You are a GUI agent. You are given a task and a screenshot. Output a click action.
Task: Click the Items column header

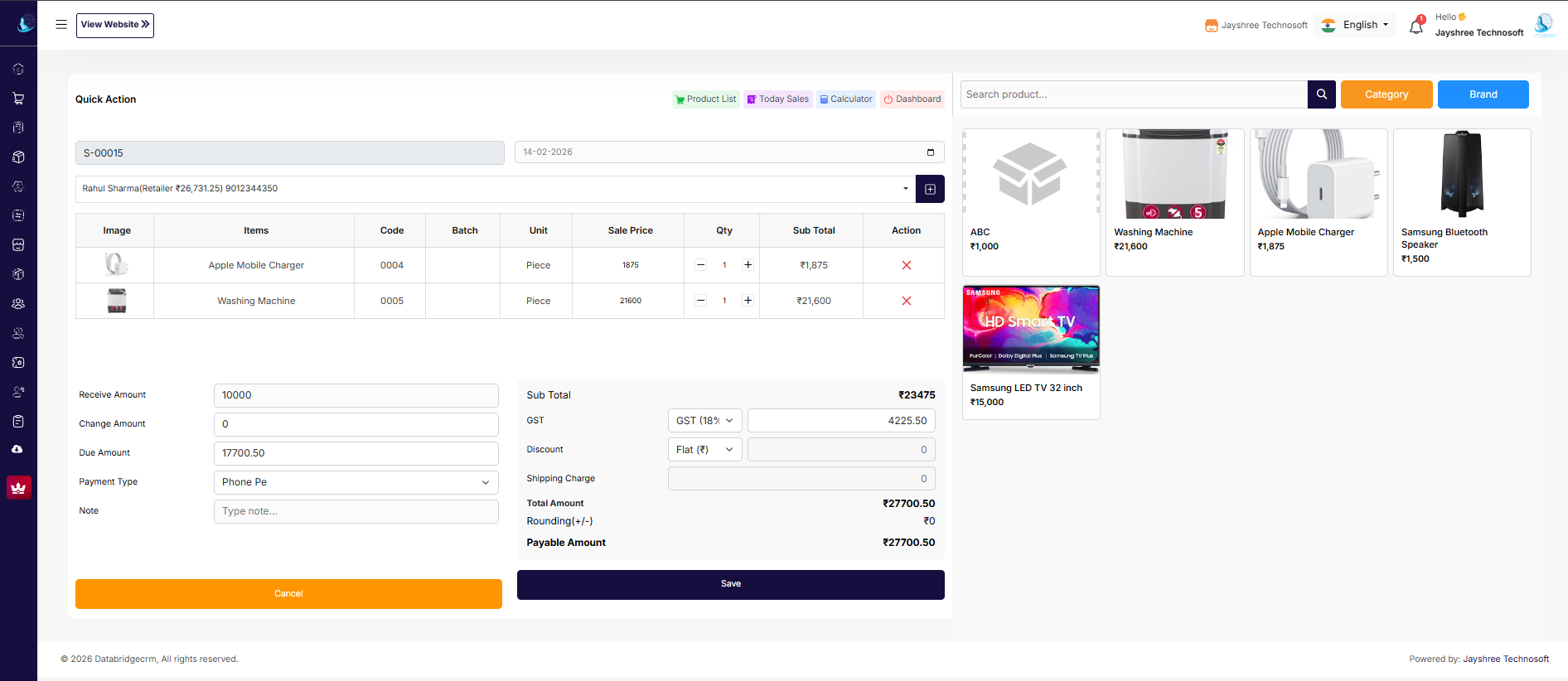pos(256,230)
